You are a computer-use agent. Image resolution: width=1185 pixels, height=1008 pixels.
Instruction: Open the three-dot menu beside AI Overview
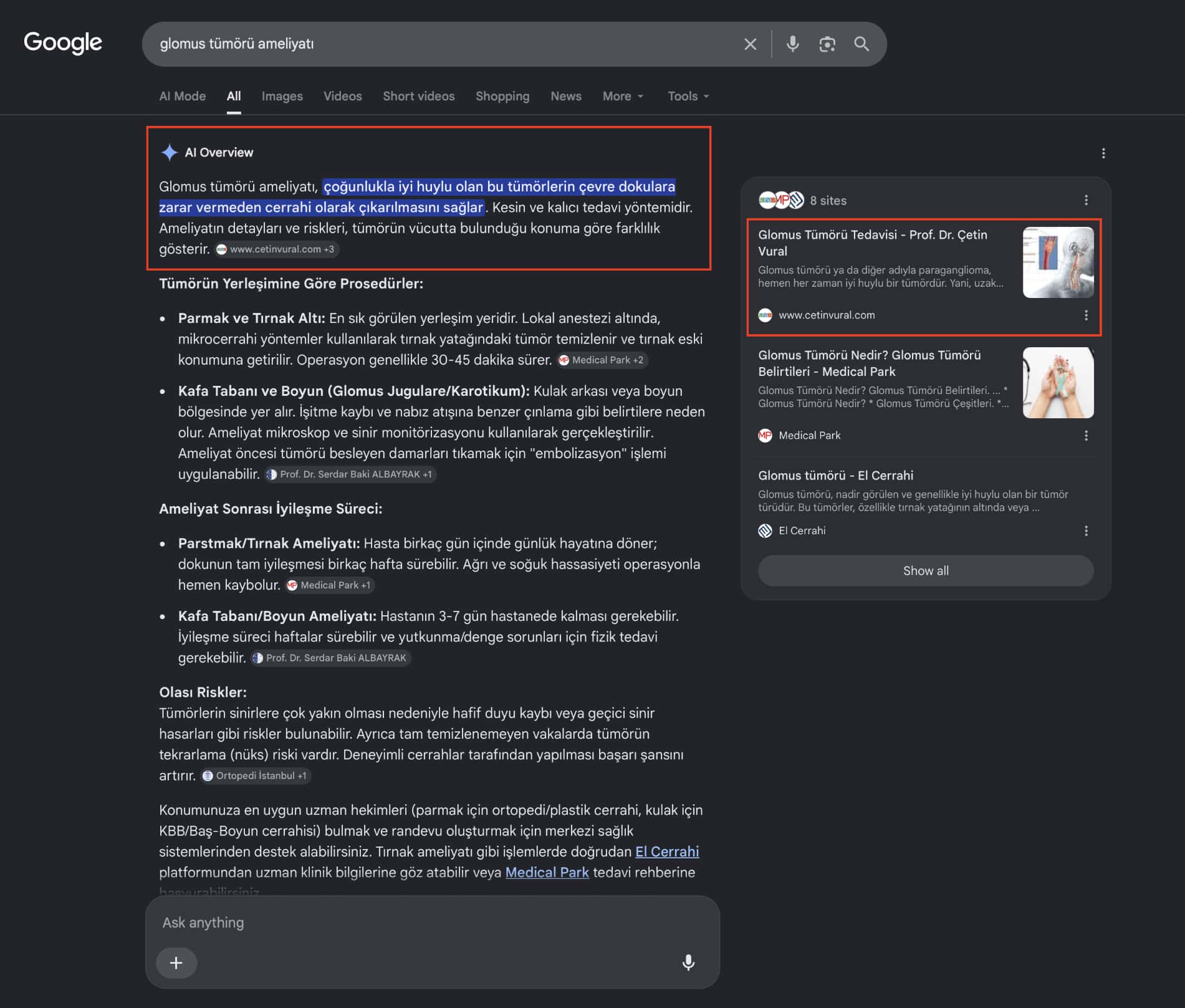coord(1103,153)
